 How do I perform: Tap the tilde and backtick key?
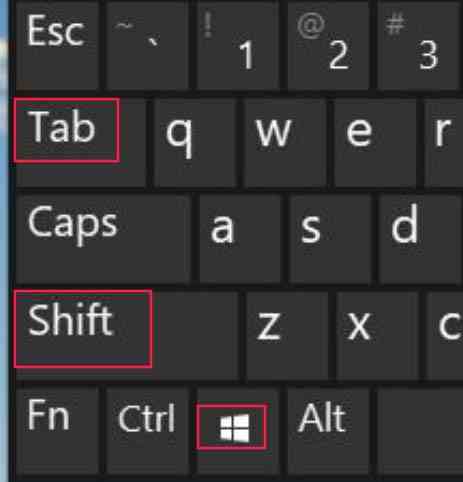point(147,45)
